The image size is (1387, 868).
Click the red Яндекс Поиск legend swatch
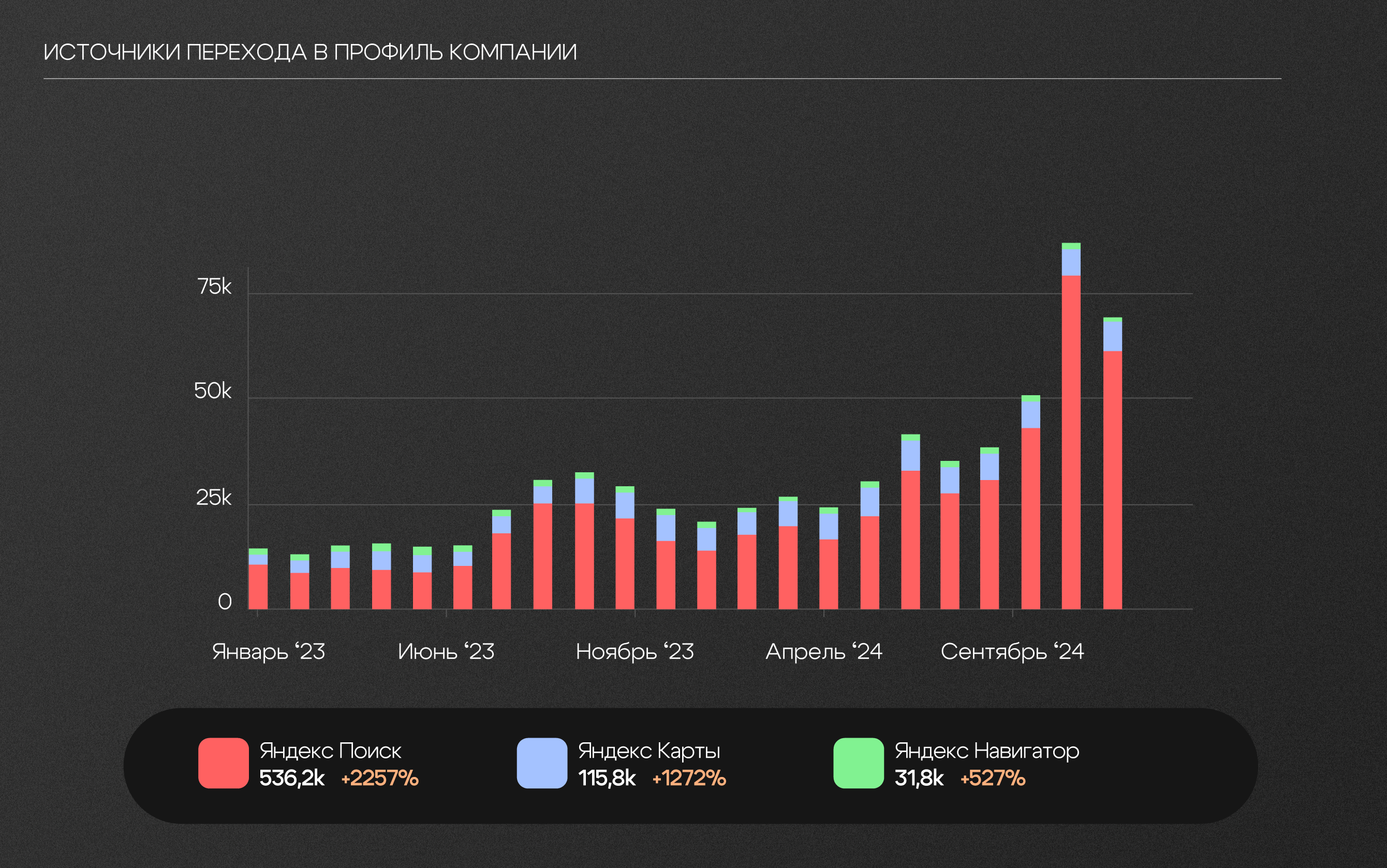point(224,763)
